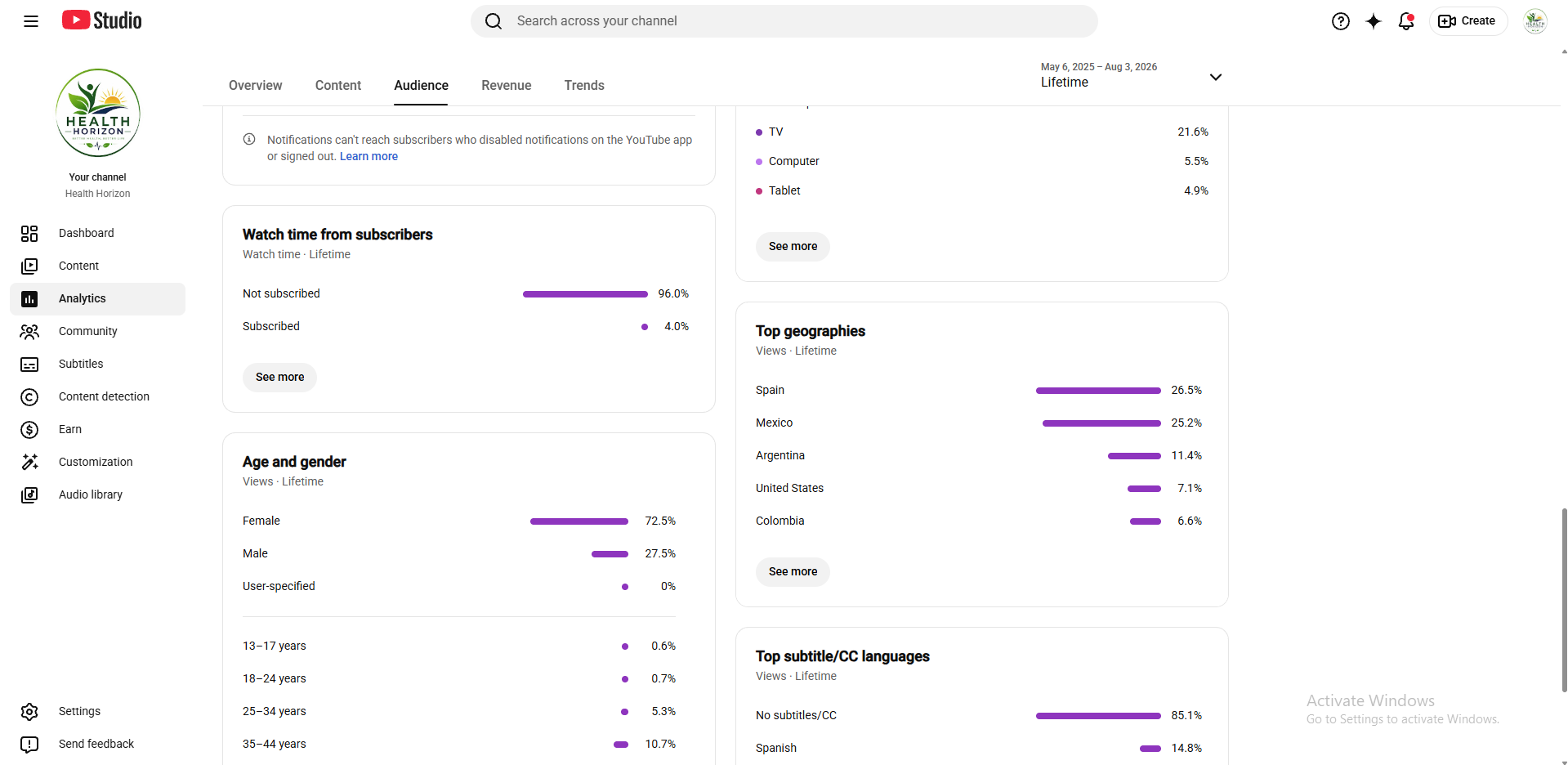The width and height of the screenshot is (1568, 765).
Task: Click the Ask Studio sparkle icon
Action: 1373,21
